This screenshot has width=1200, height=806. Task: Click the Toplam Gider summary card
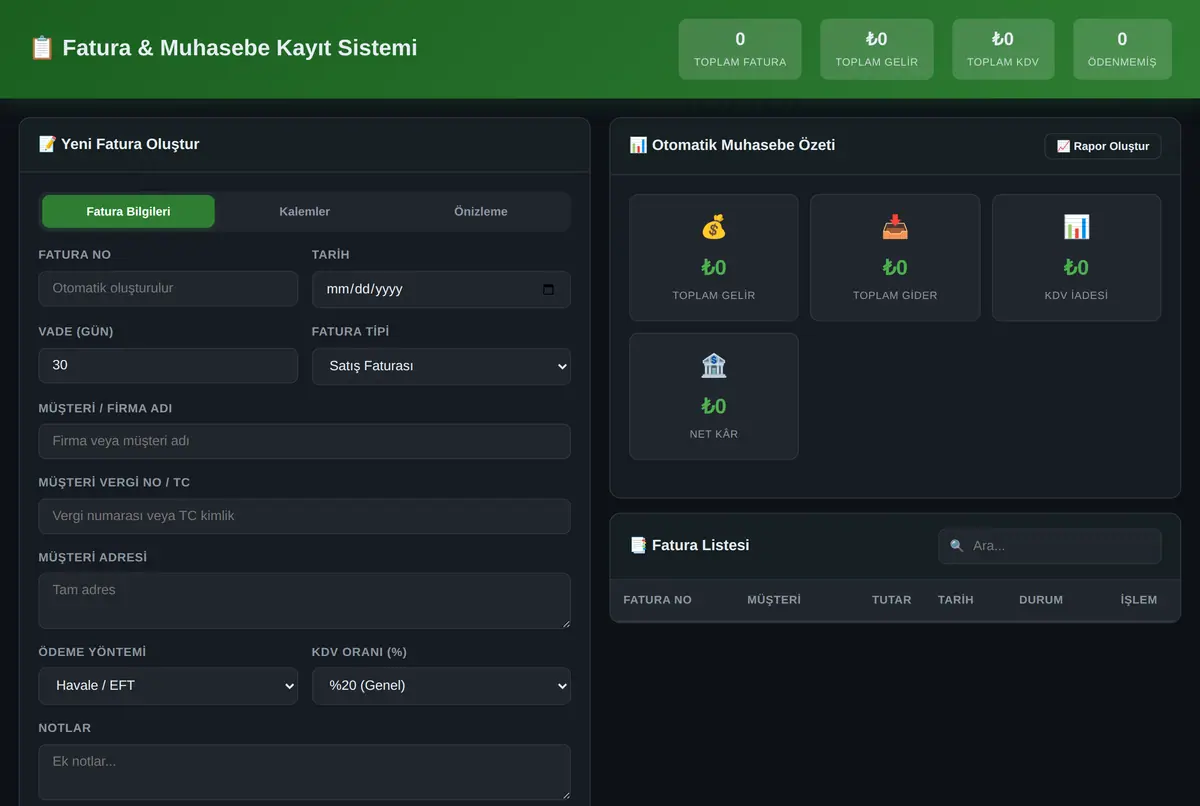[895, 258]
